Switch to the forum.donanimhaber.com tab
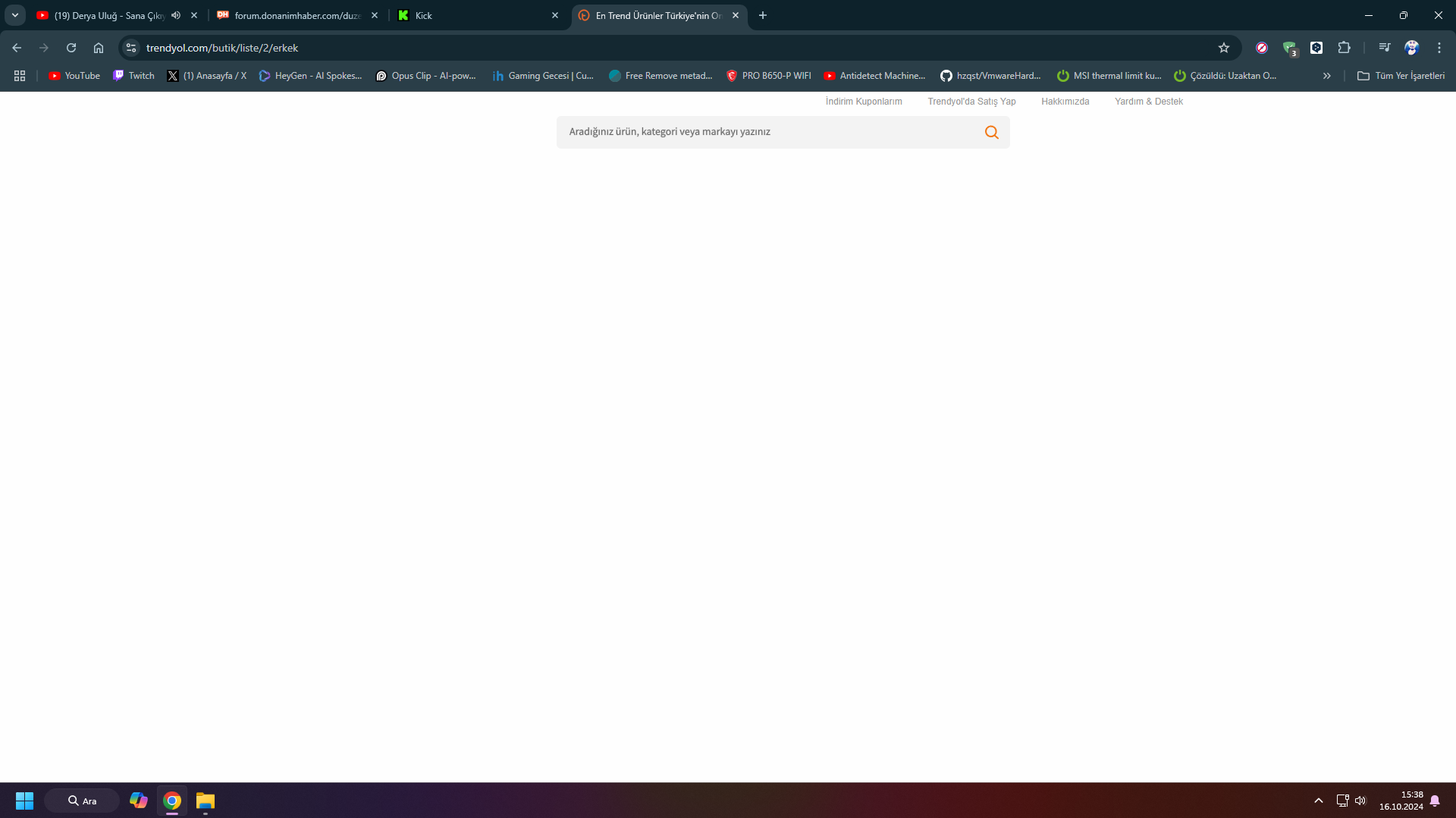Image resolution: width=1456 pixels, height=818 pixels. tap(297, 15)
